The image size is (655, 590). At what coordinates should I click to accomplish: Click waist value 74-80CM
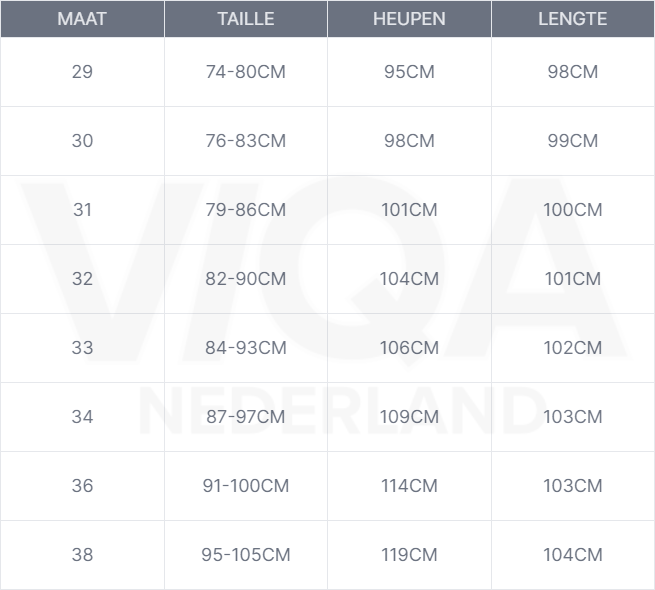tap(245, 72)
